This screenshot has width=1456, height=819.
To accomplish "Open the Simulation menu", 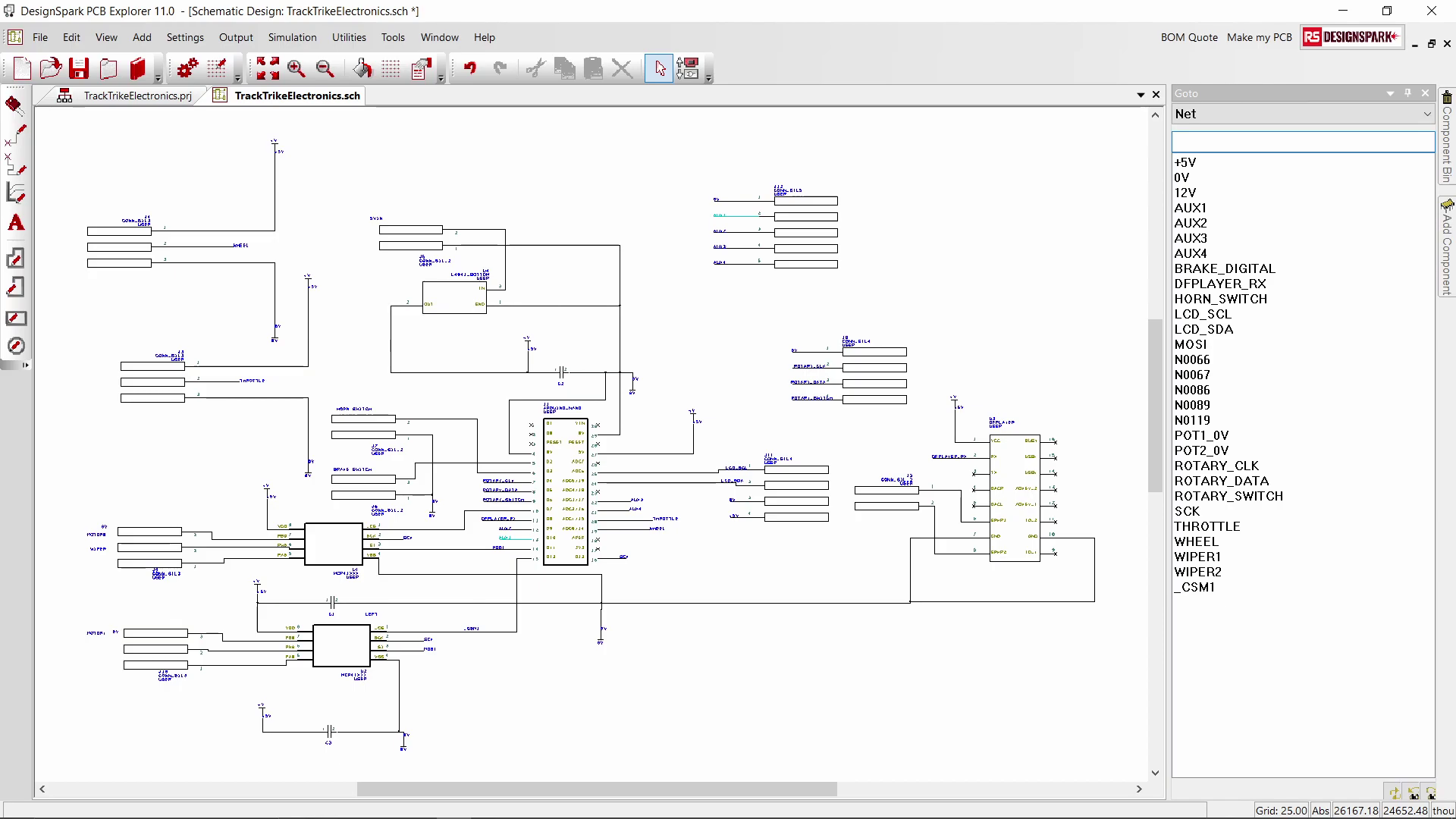I will 292,37.
